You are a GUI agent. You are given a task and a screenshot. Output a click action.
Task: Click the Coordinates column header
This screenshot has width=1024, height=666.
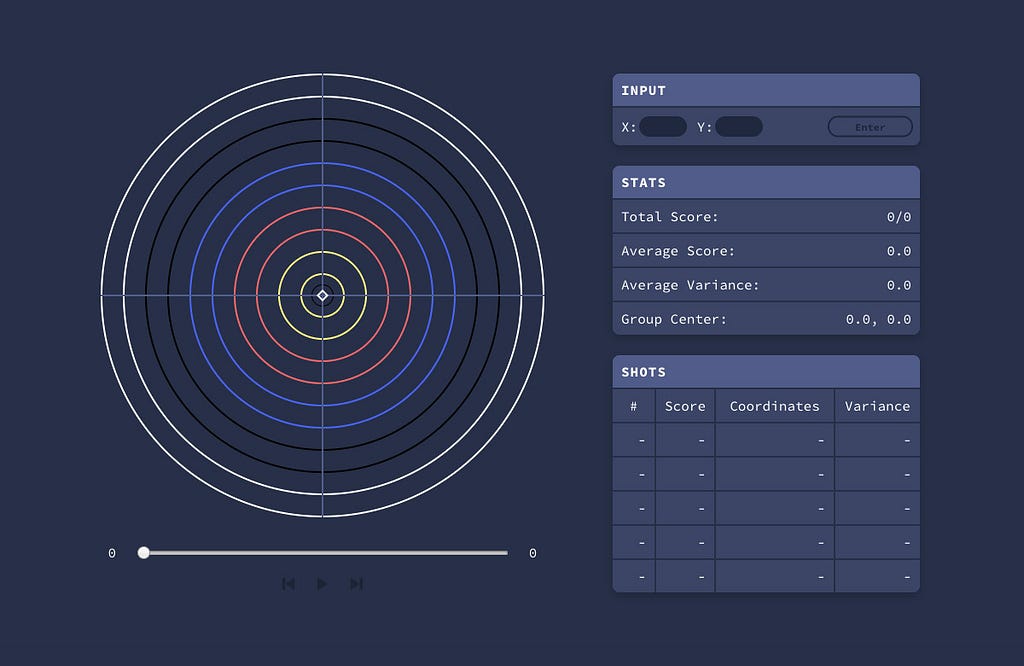775,406
